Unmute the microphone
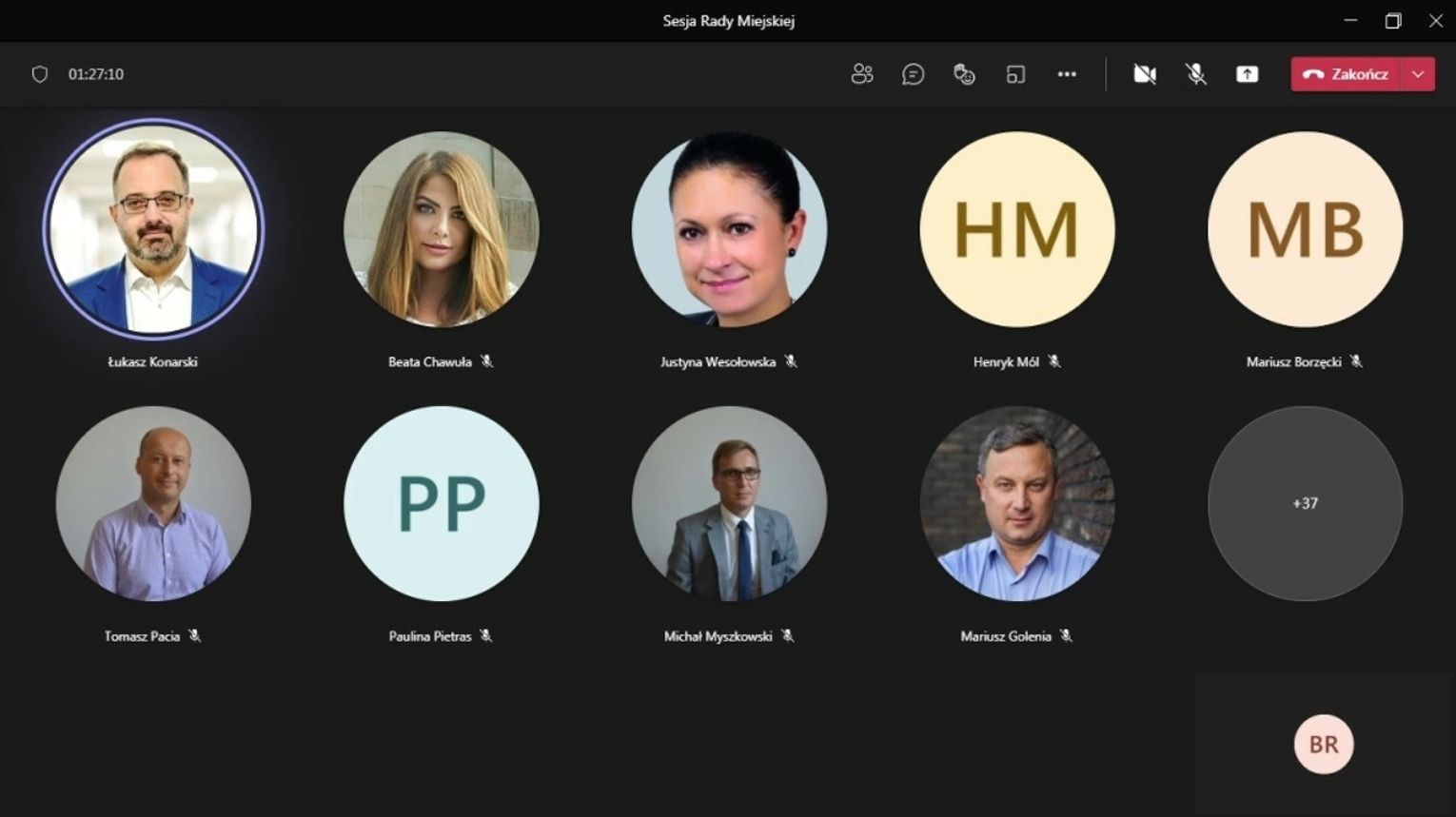Viewport: 1456px width, 817px height. [1196, 74]
